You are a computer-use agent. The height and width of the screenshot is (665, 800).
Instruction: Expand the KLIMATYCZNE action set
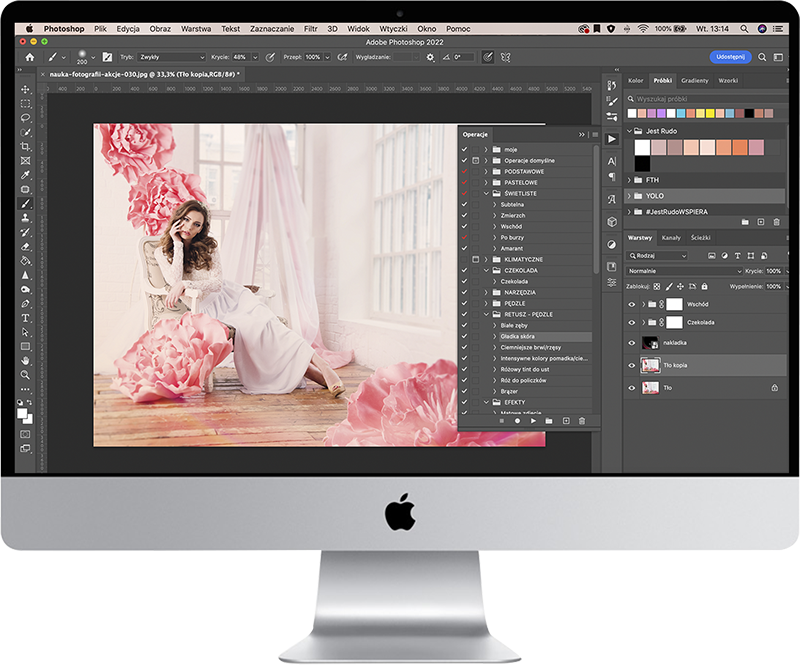[487, 259]
